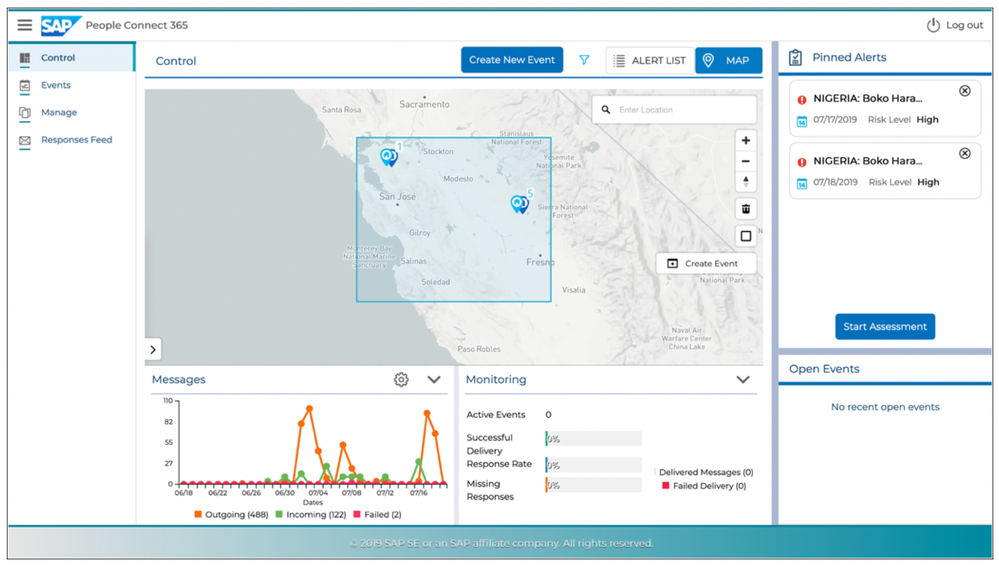Click the 'Active Events' label

(x=496, y=415)
